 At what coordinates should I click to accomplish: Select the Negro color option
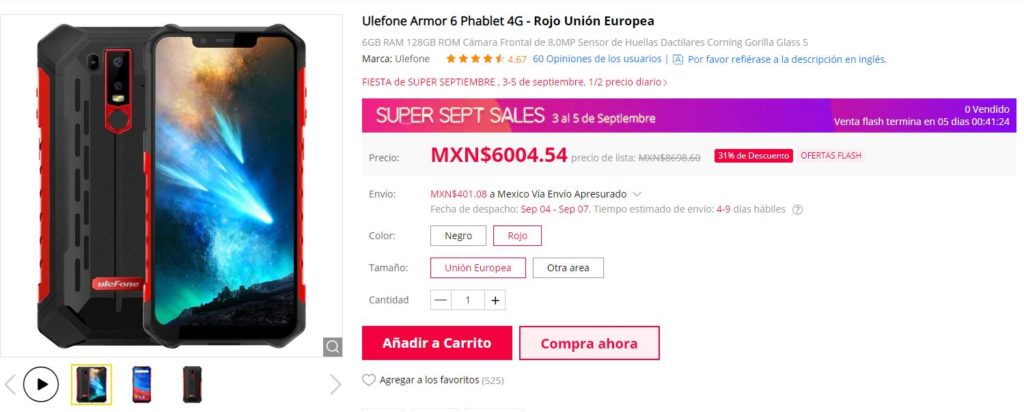(x=458, y=236)
